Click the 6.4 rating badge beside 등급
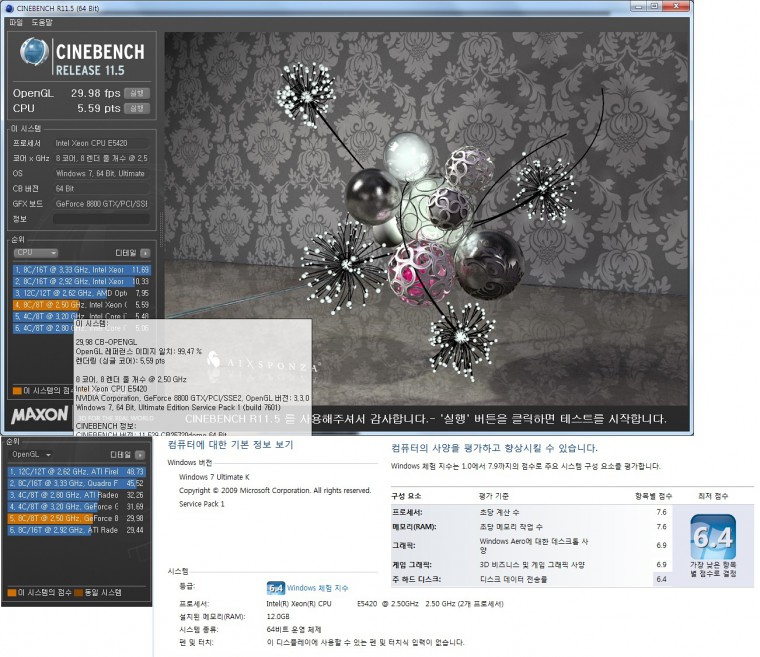This screenshot has width=760, height=657. tap(275, 588)
